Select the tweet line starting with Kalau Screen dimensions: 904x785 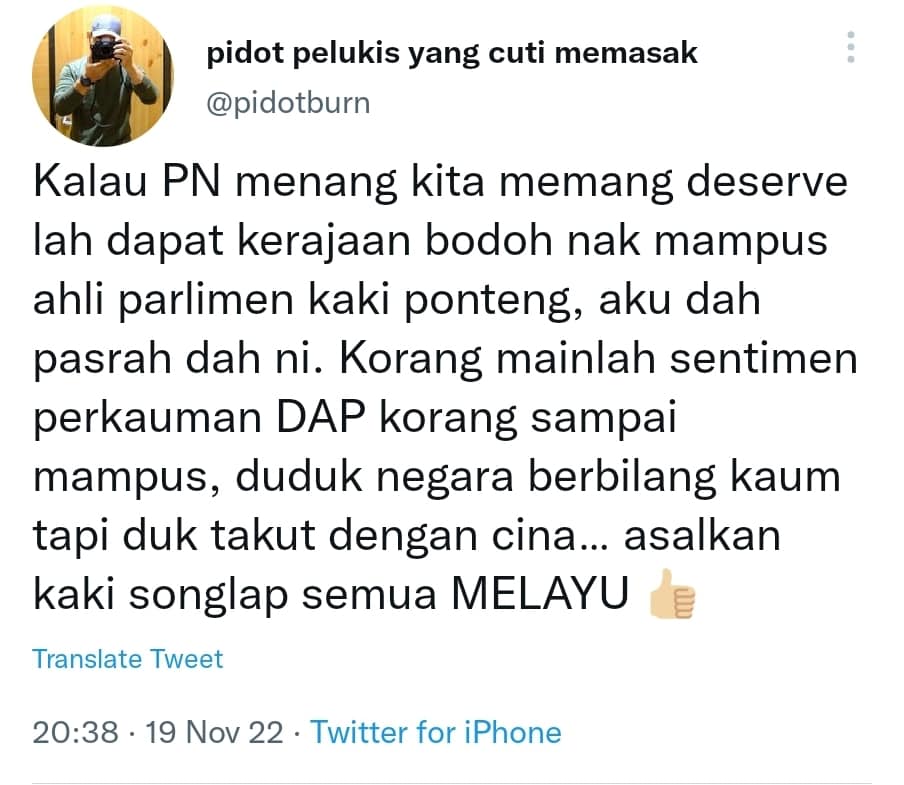440,182
